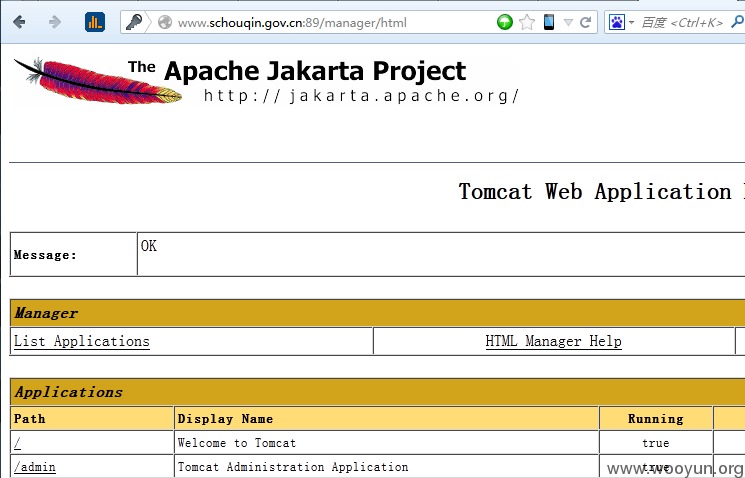This screenshot has height=478, width=745.
Task: Click the globe site identity icon
Action: (165, 22)
